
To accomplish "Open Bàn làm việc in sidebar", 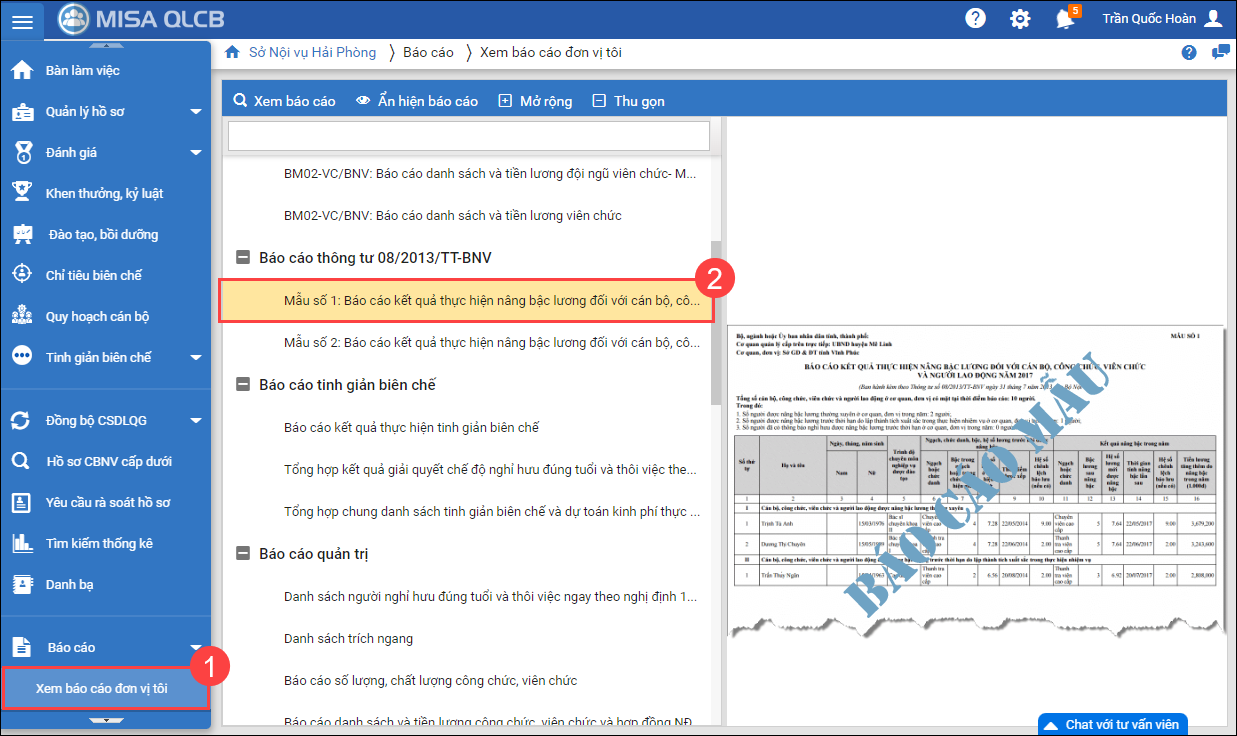I will (82, 71).
